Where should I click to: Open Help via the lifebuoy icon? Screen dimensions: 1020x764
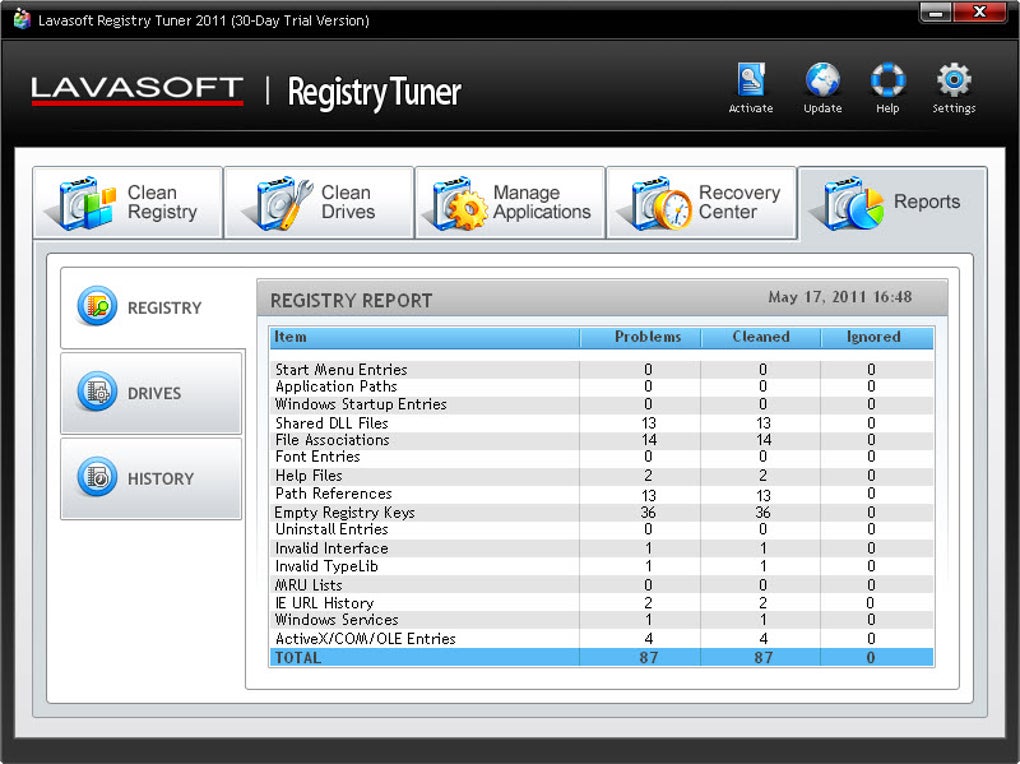887,80
